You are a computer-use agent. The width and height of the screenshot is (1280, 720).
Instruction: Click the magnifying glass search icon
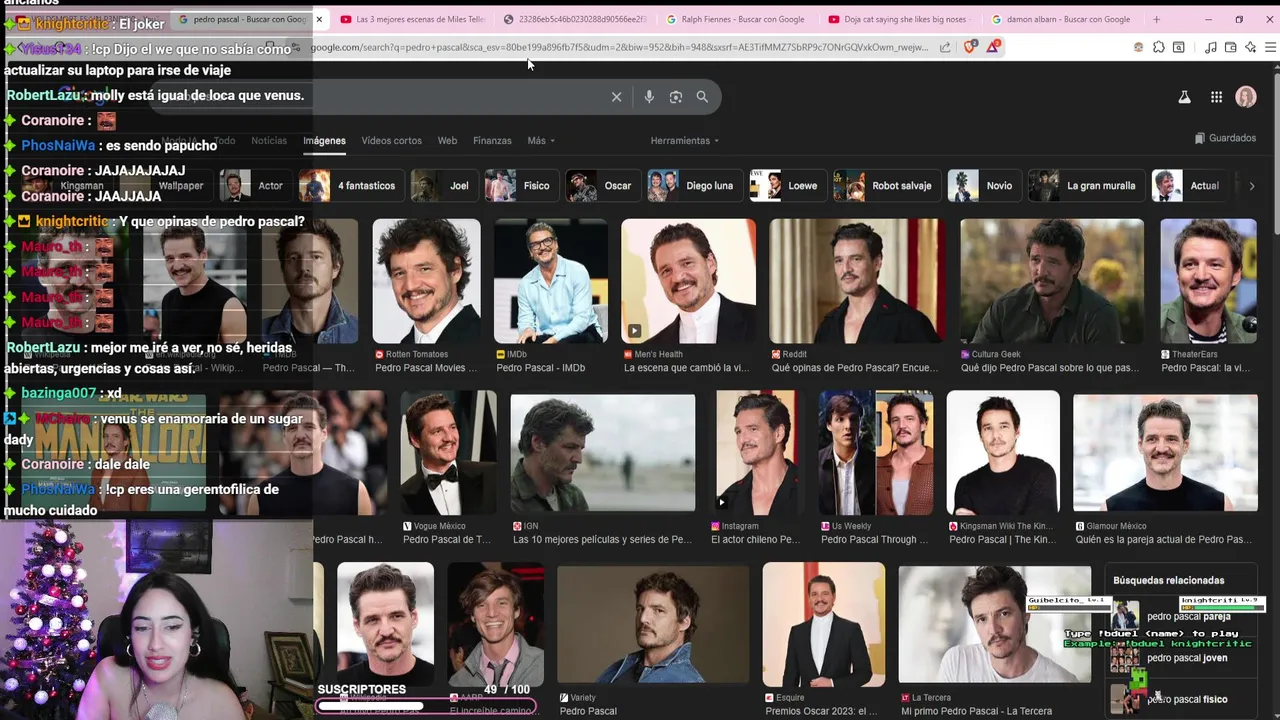[x=702, y=97]
